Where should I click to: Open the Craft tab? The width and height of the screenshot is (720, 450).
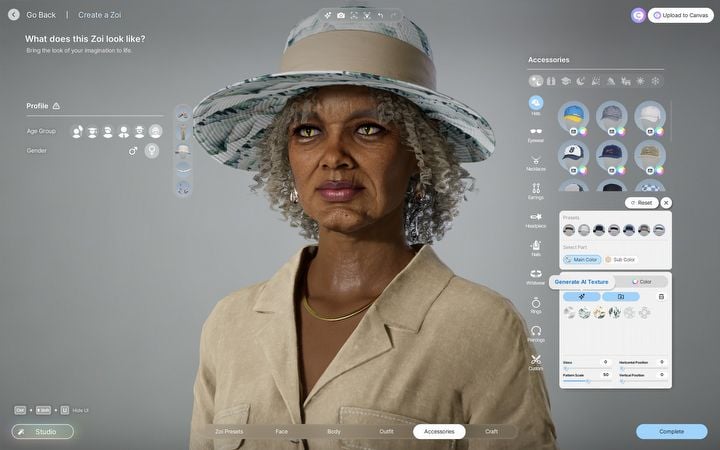pyautogui.click(x=491, y=431)
